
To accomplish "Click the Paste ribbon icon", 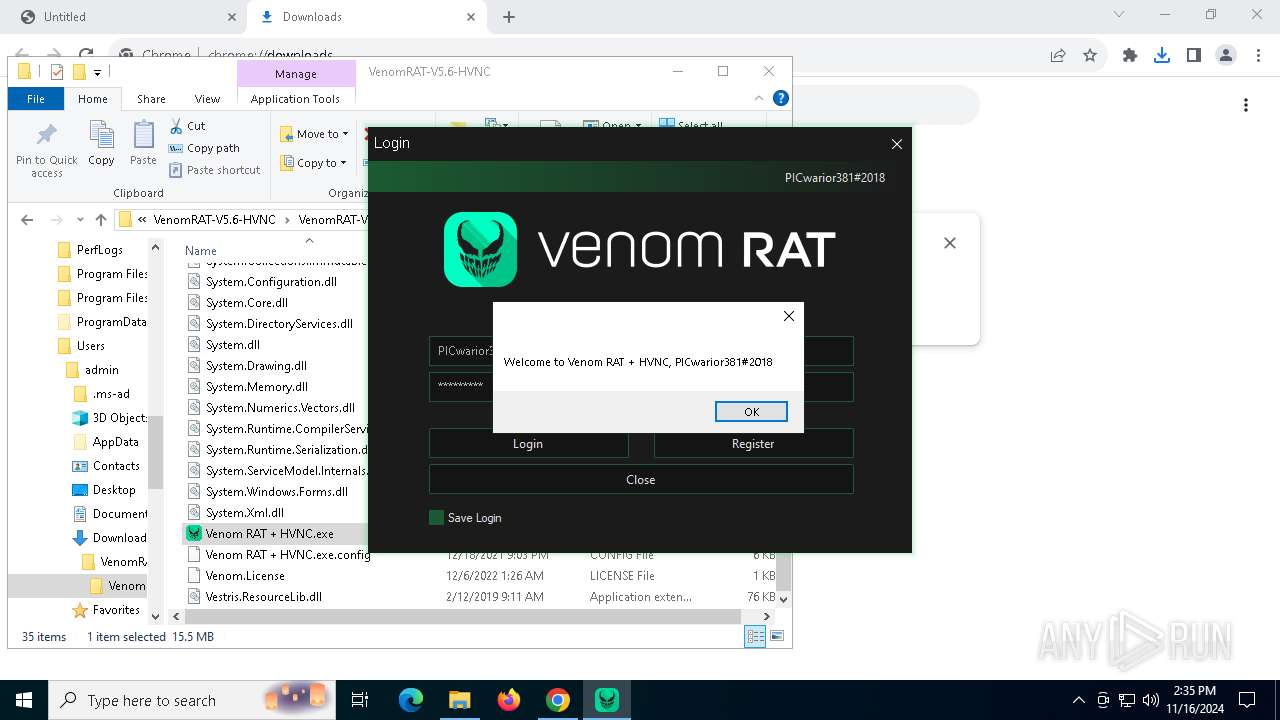I will coord(143,143).
